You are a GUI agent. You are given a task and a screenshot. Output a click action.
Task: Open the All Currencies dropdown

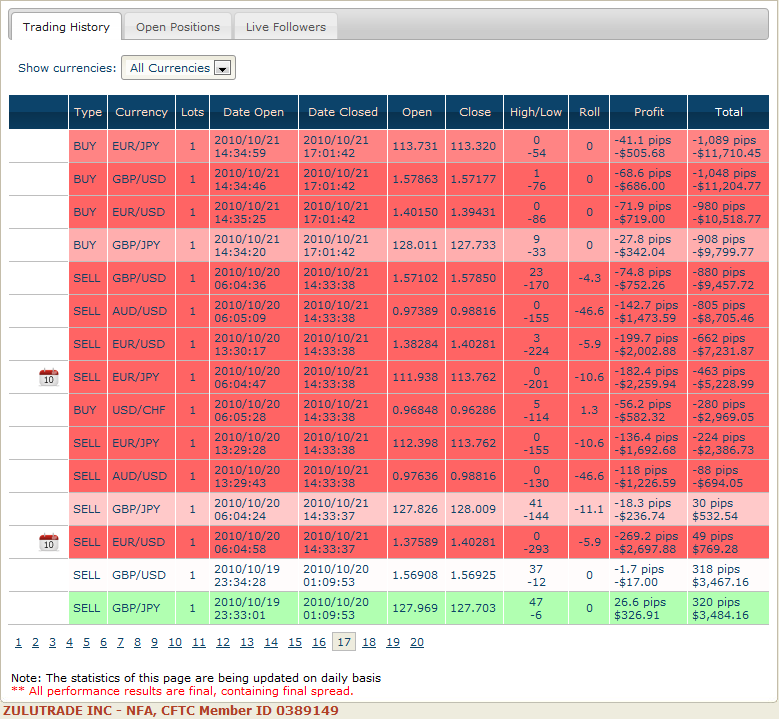[x=178, y=68]
